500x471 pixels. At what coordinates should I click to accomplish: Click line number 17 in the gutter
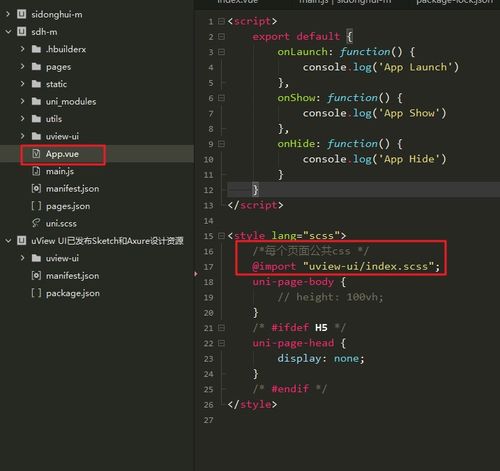209,267
